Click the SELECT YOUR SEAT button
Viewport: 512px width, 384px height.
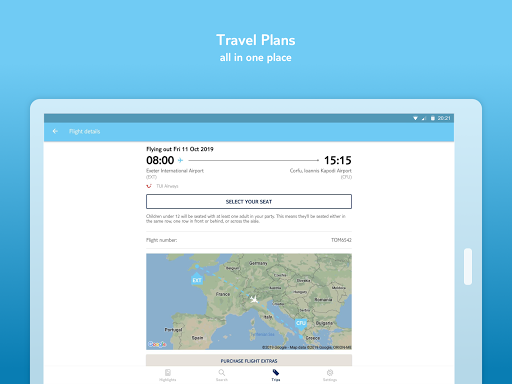[x=249, y=202]
